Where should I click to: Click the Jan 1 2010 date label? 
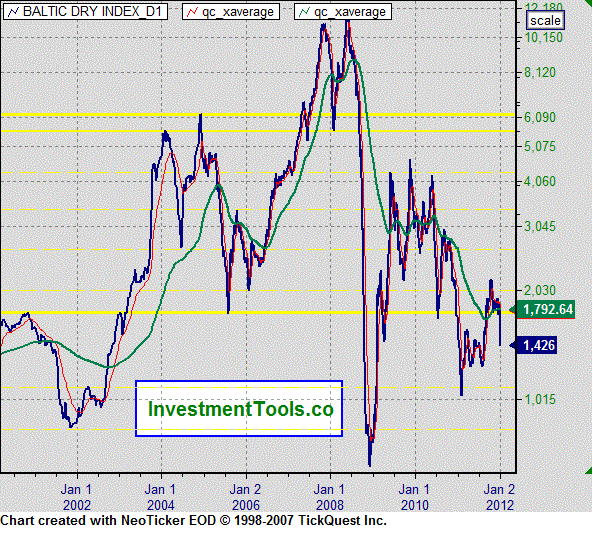point(414,497)
